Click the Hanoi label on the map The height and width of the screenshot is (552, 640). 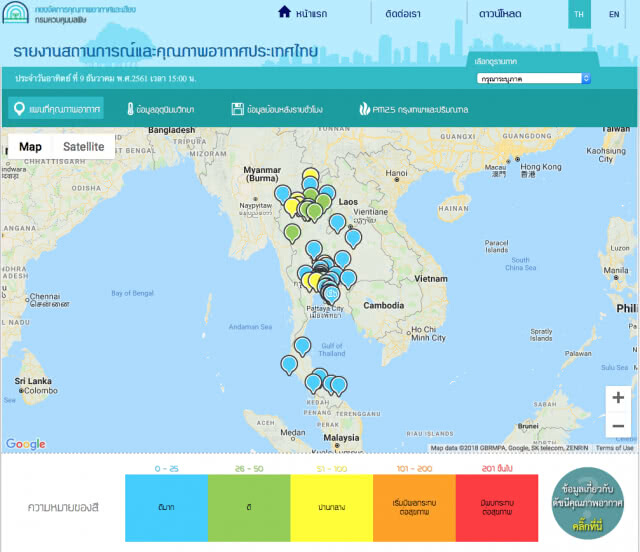click(x=396, y=173)
